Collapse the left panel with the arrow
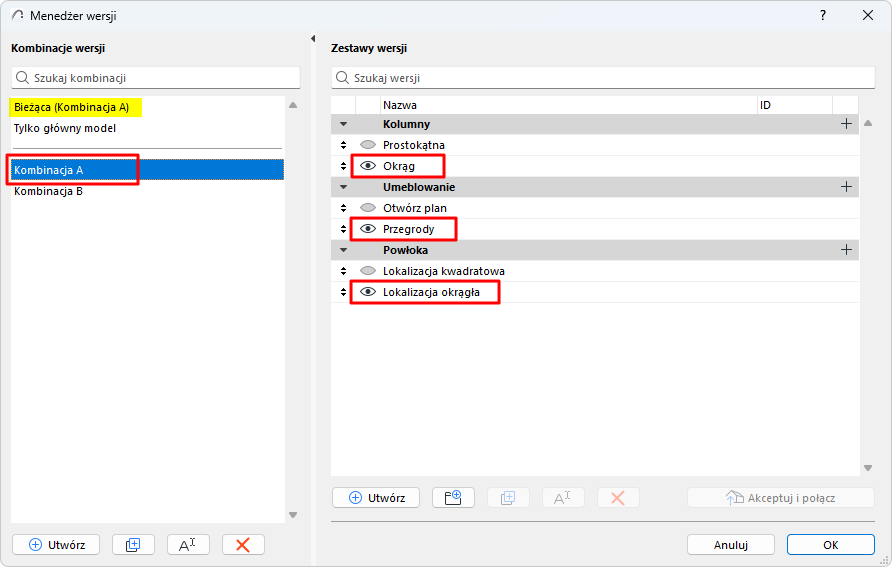This screenshot has width=892, height=567. 313,39
